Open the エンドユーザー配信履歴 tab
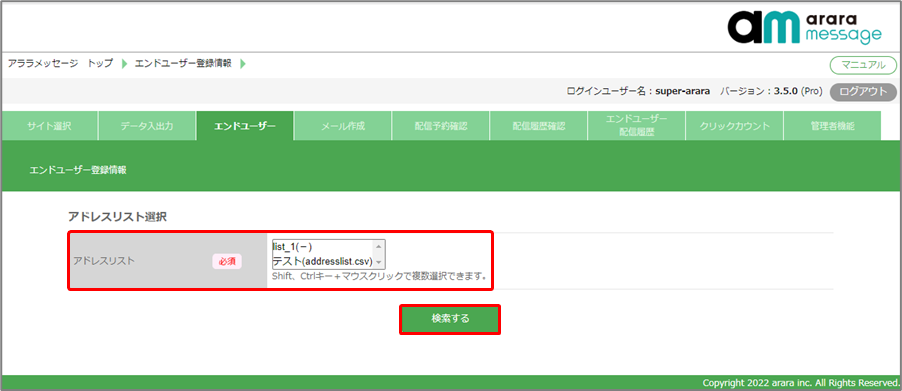The height and width of the screenshot is (391, 902). pos(636,126)
